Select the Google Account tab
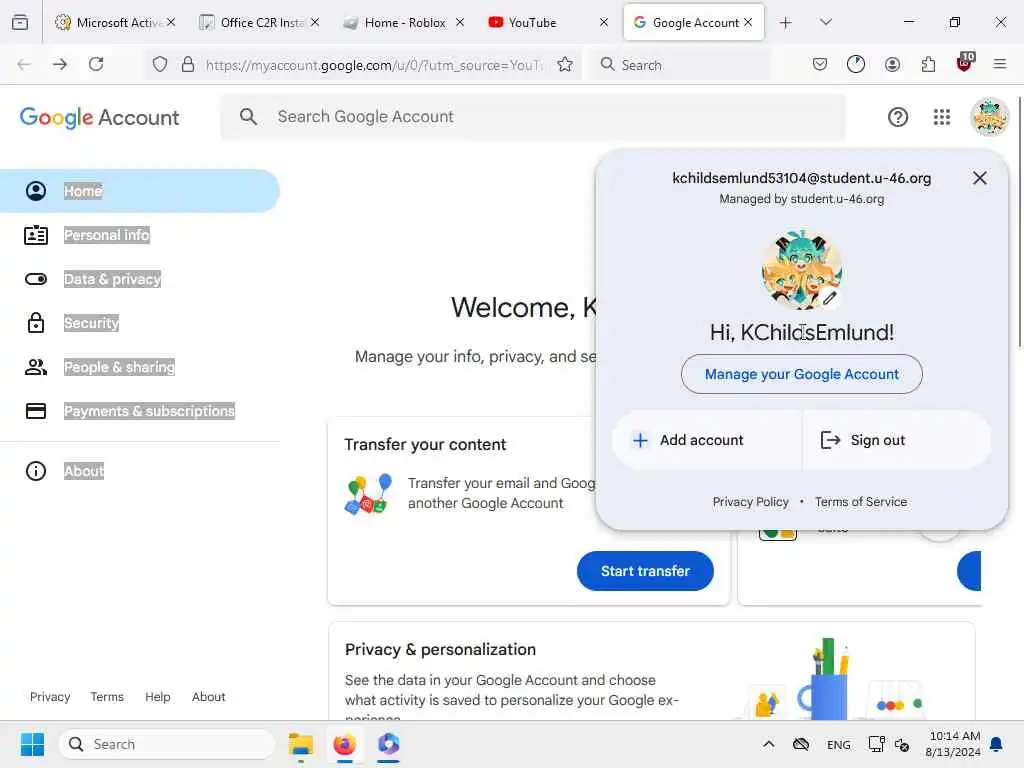Viewport: 1024px width, 768px height. point(694,22)
